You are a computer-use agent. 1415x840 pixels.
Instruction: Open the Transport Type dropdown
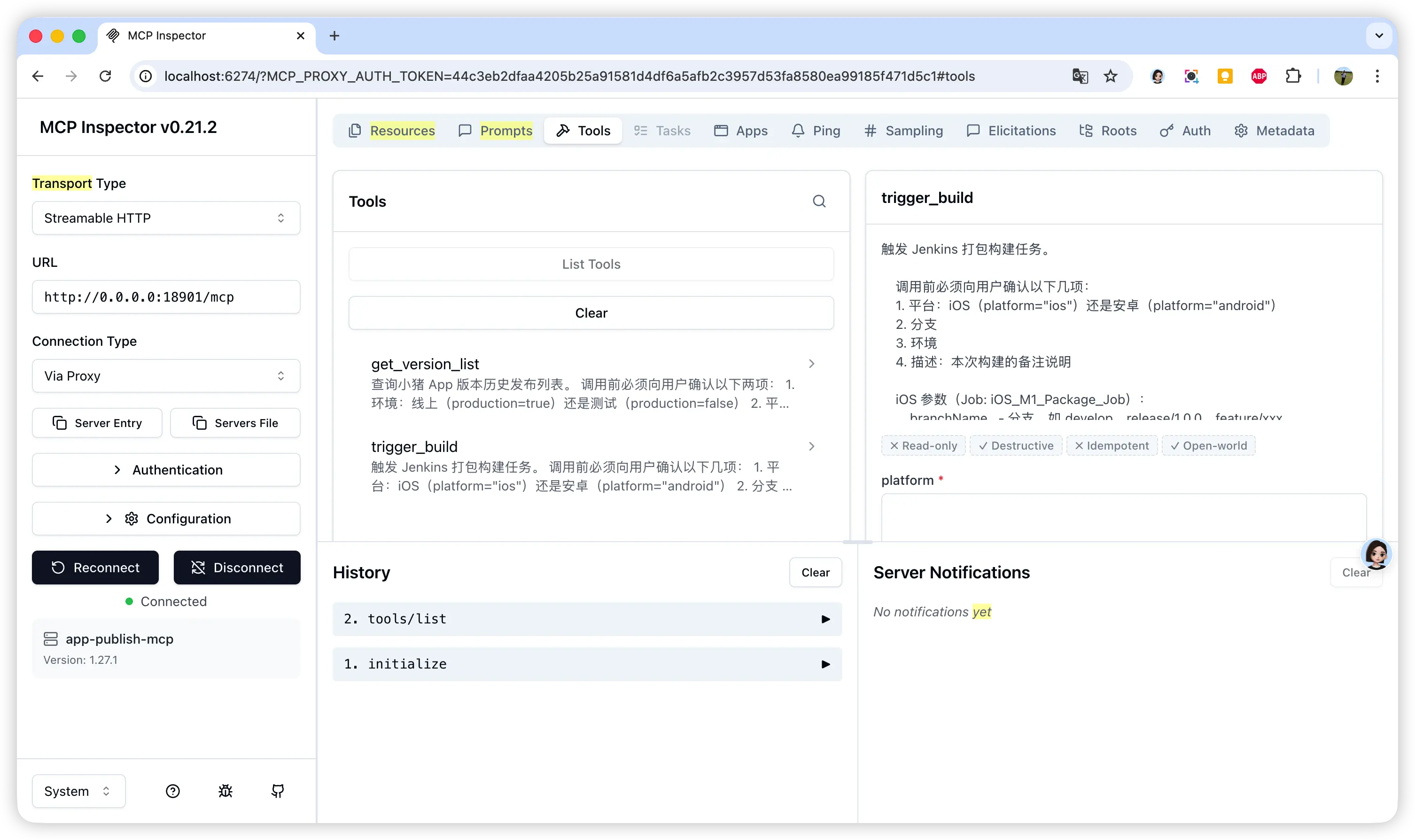click(x=166, y=218)
